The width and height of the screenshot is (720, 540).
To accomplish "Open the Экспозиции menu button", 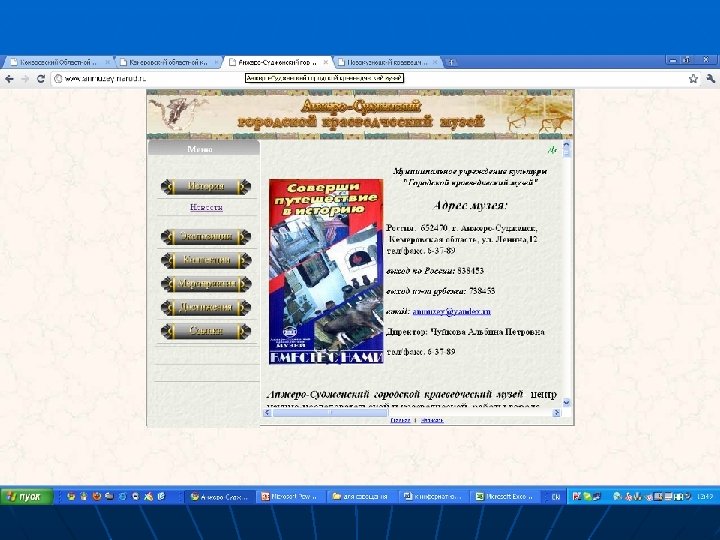I will click(206, 236).
